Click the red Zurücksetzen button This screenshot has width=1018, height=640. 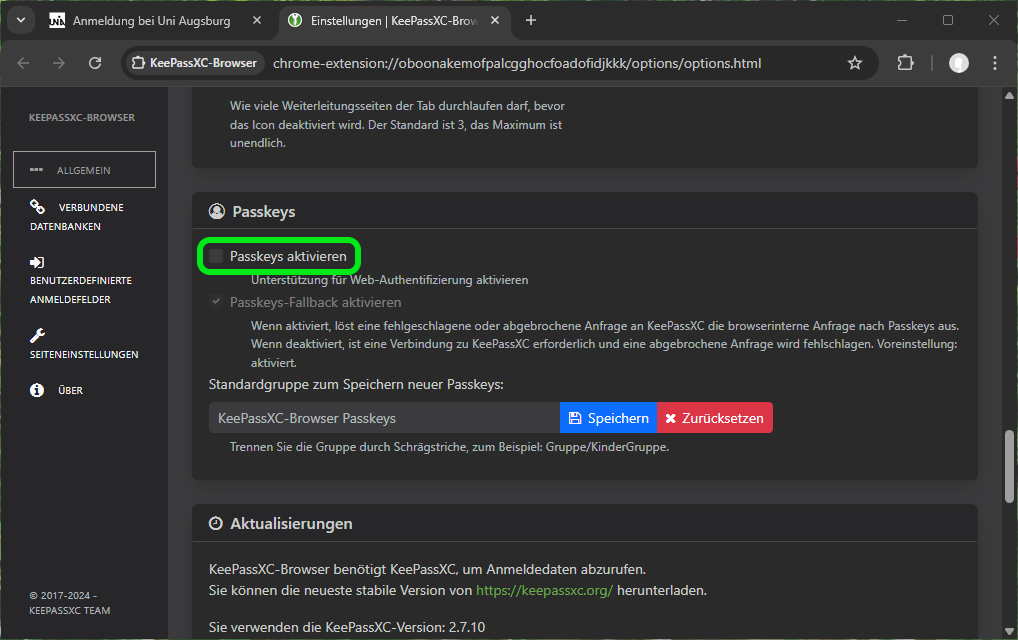[x=715, y=418]
